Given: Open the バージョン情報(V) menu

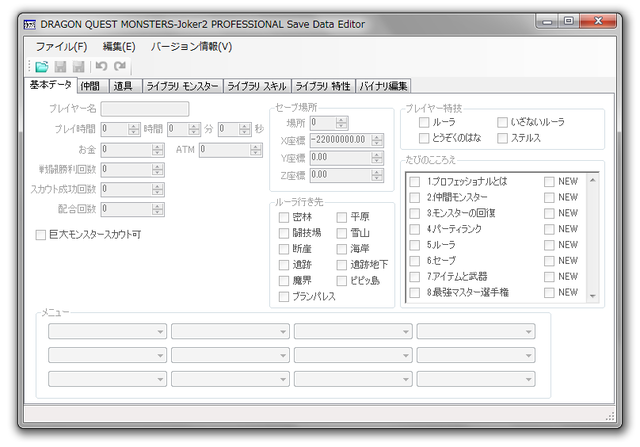Looking at the screenshot, I should click(191, 47).
